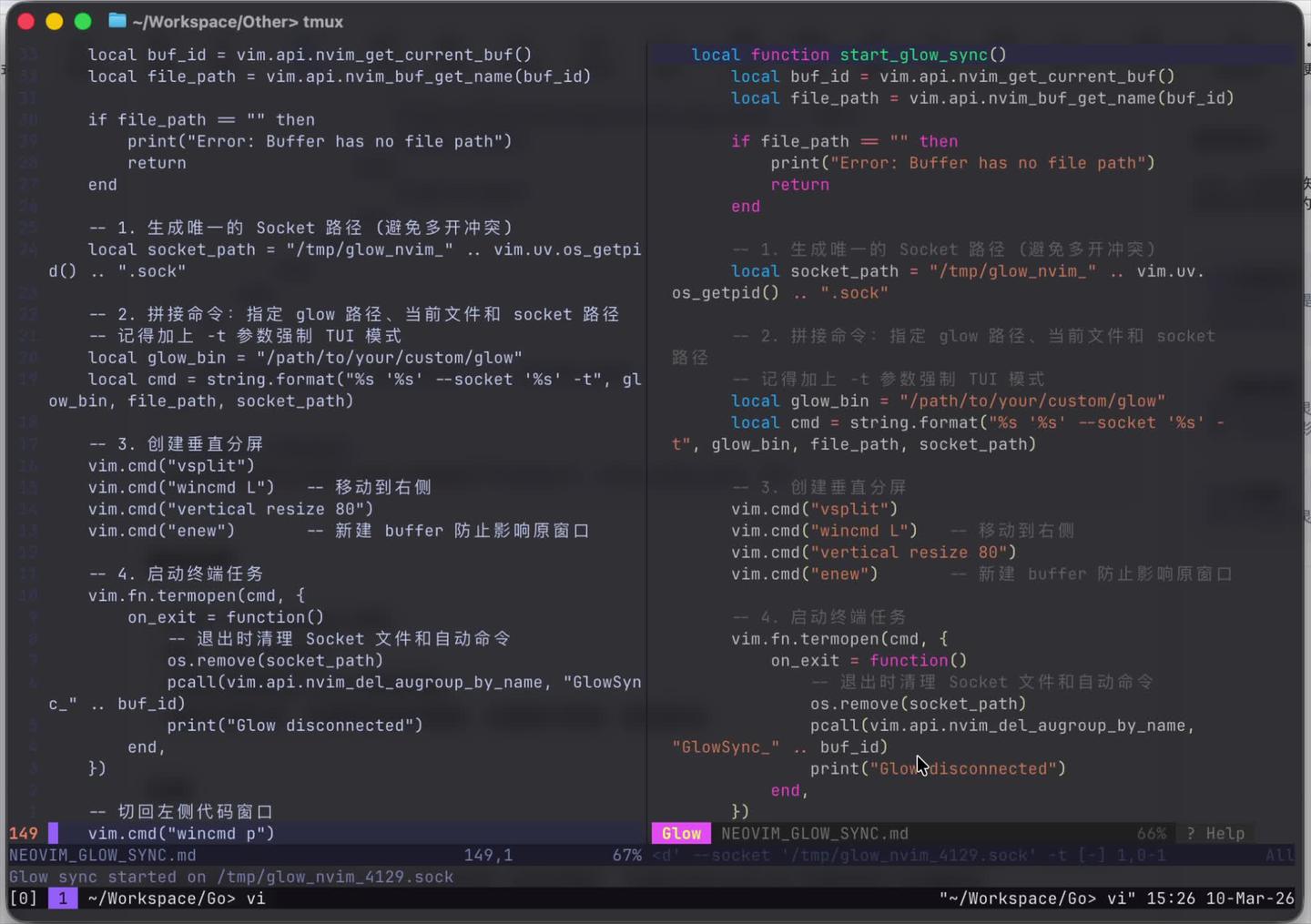
Task: Click the red close window button
Action: (x=26, y=21)
